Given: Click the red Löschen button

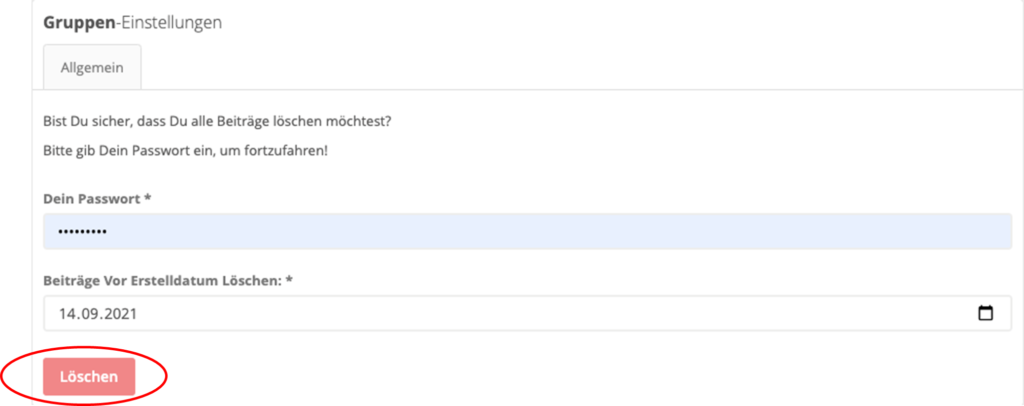Looking at the screenshot, I should click(89, 377).
